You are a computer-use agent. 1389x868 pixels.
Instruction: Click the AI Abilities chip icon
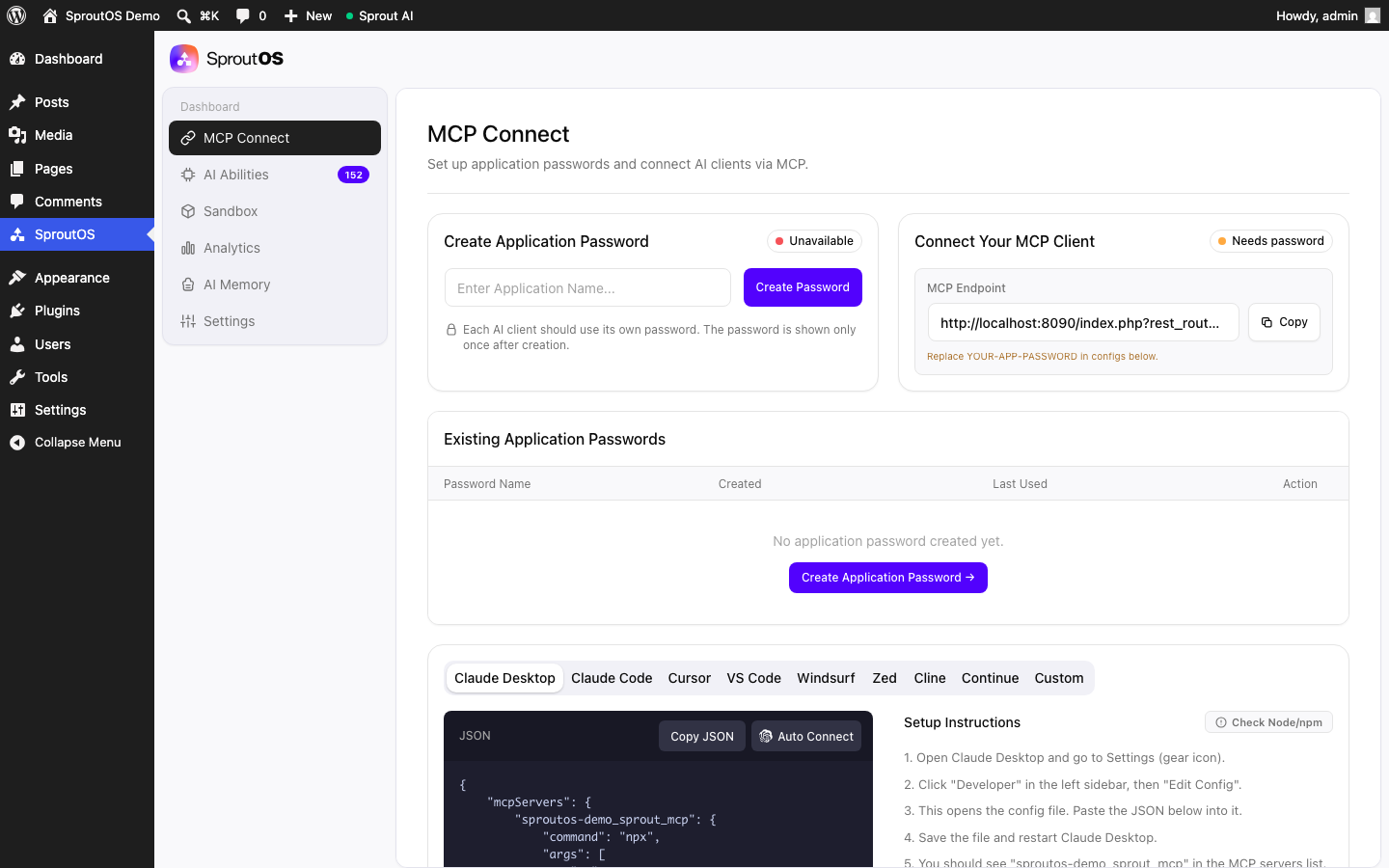[188, 175]
